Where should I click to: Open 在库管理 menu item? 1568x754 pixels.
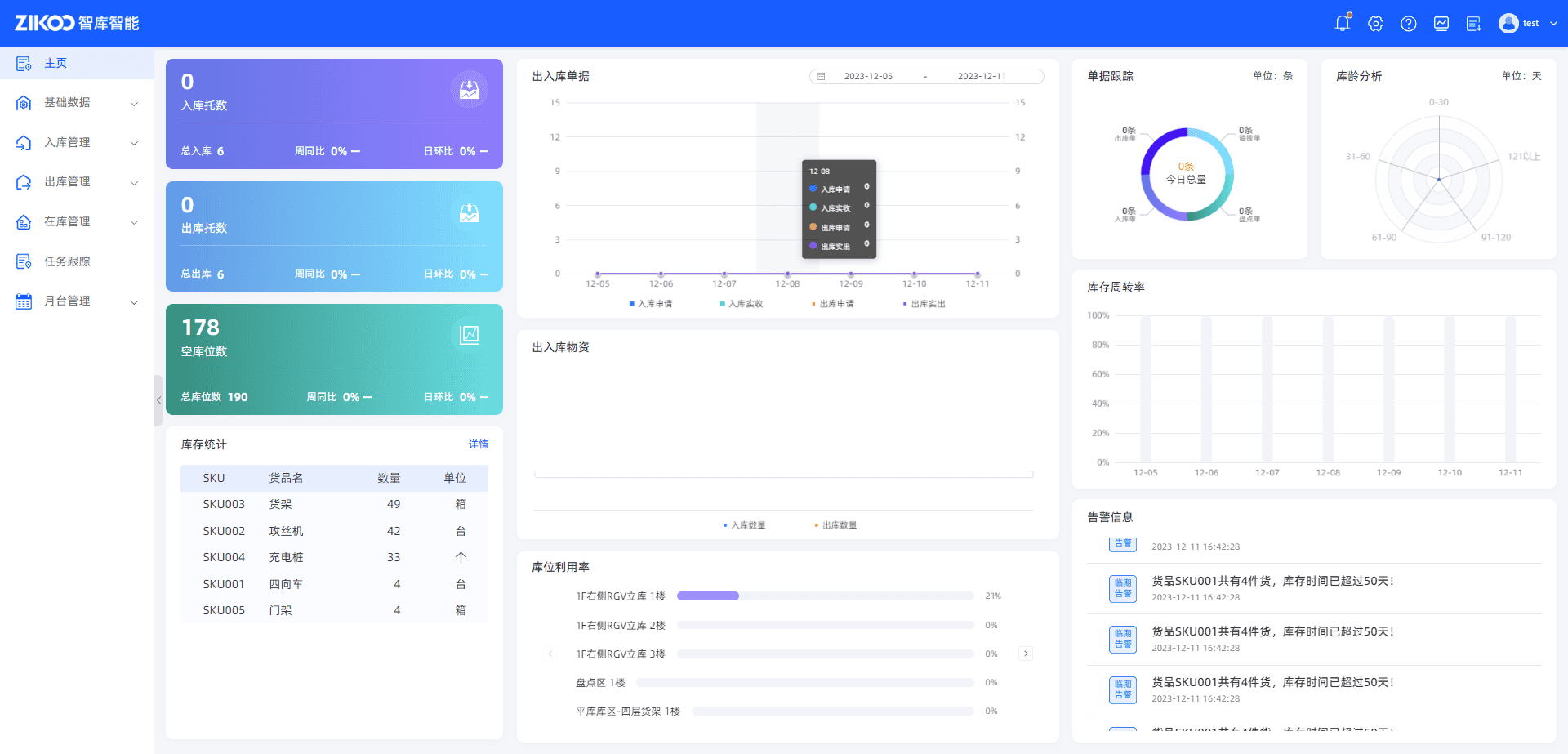(x=77, y=221)
